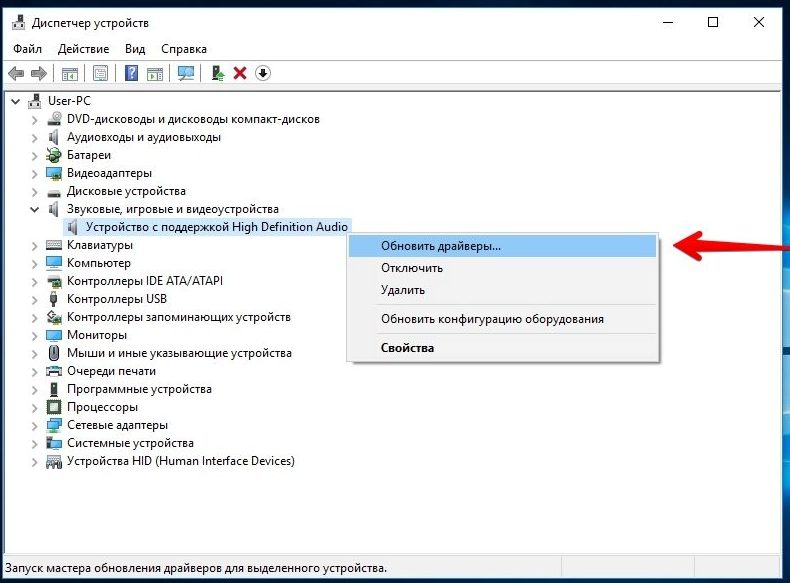
Task: Expand the Сетевые адаптеры category
Action: pyautogui.click(x=35, y=425)
